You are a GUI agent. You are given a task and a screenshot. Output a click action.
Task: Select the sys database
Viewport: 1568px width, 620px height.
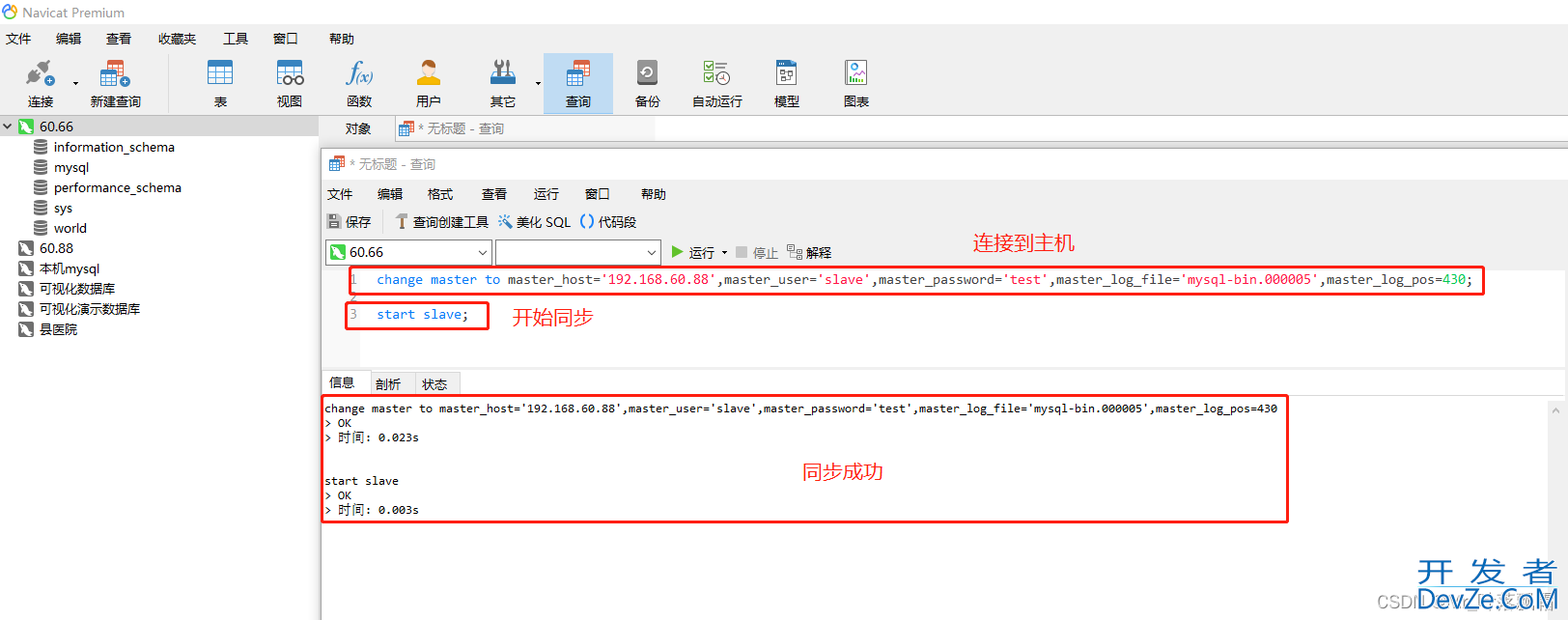[63, 208]
